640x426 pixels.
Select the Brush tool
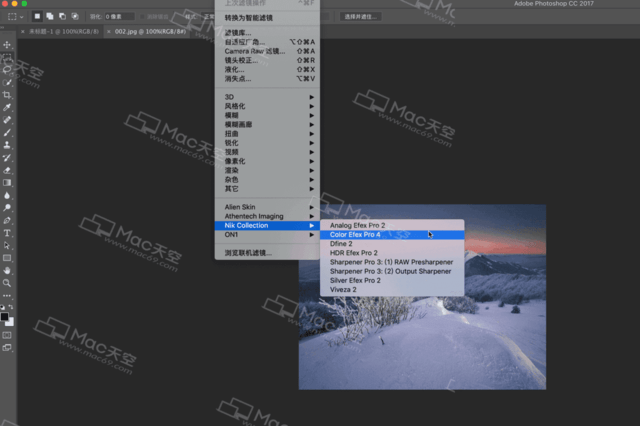7,133
